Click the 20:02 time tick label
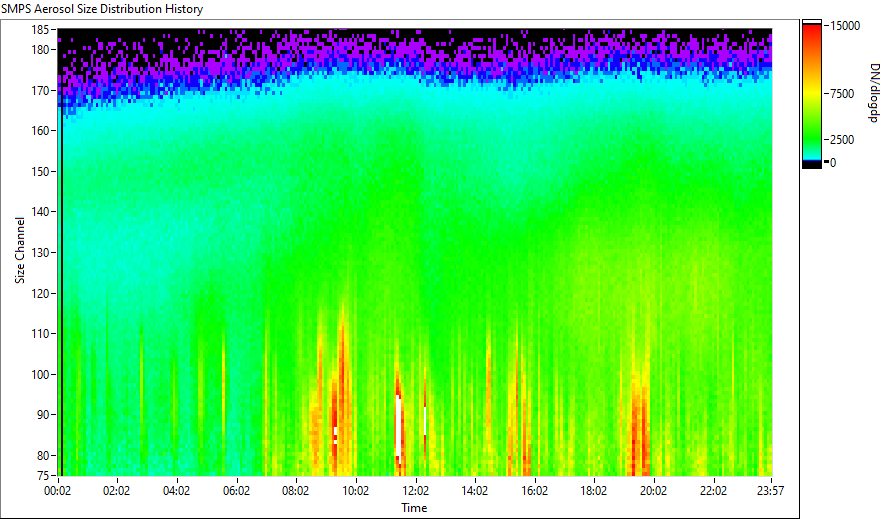The height and width of the screenshot is (519, 884). click(x=653, y=491)
